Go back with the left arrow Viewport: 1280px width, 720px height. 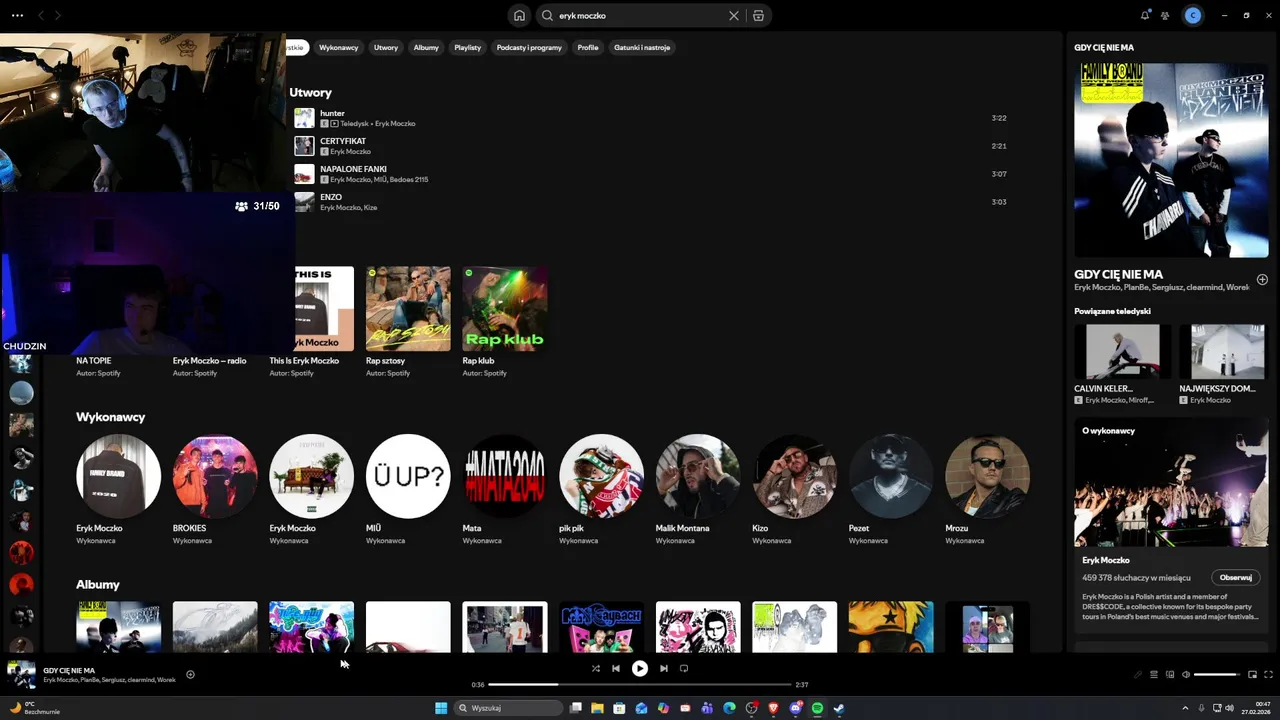(x=41, y=16)
